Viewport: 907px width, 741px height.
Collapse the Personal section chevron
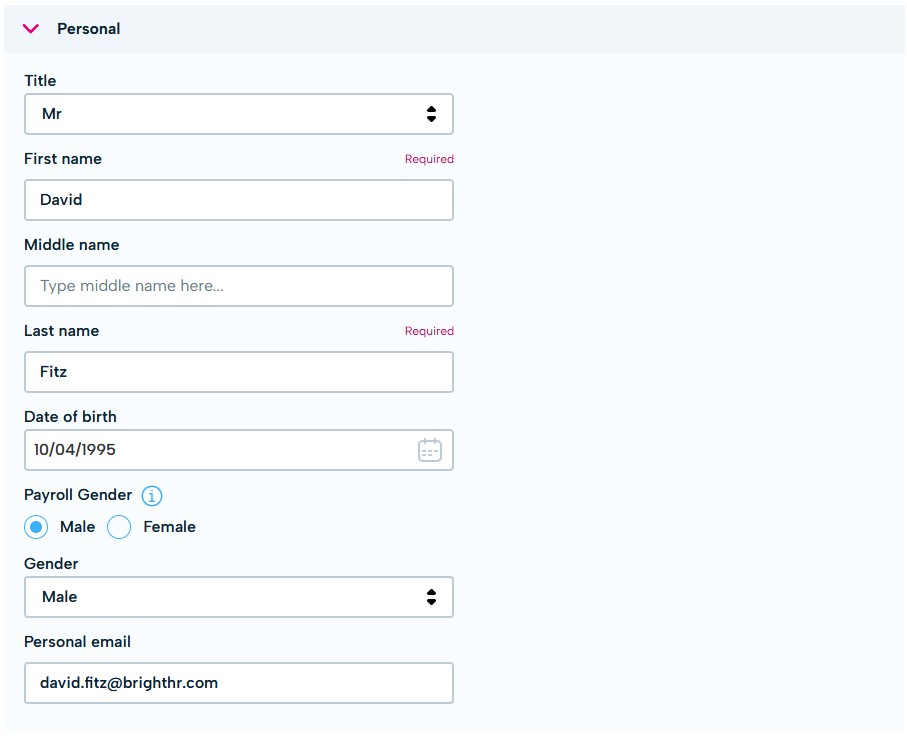[x=31, y=29]
